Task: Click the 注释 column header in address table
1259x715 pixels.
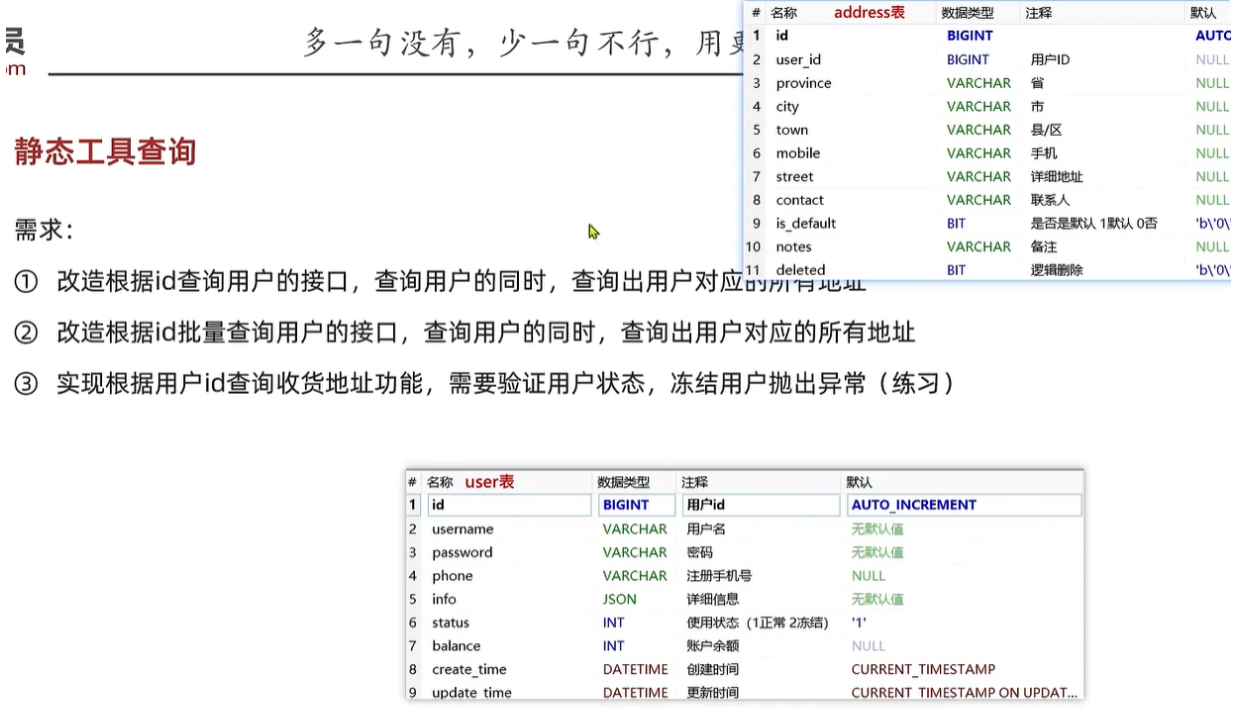Action: pyautogui.click(x=1037, y=13)
